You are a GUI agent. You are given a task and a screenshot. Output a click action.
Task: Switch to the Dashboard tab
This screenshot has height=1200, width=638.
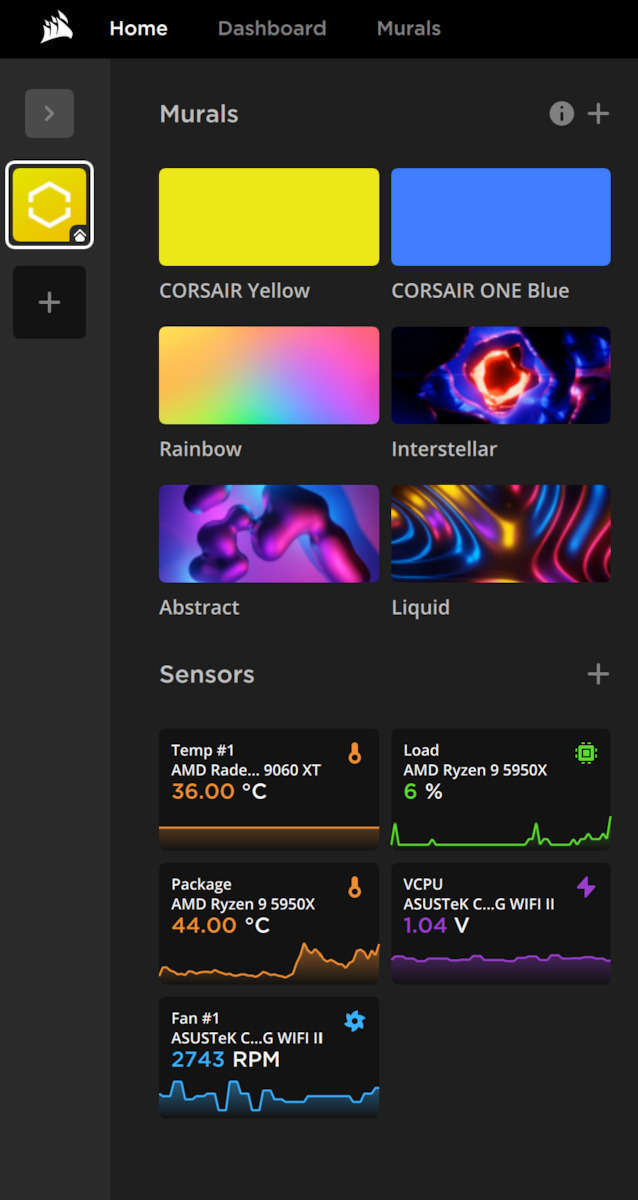tap(272, 28)
